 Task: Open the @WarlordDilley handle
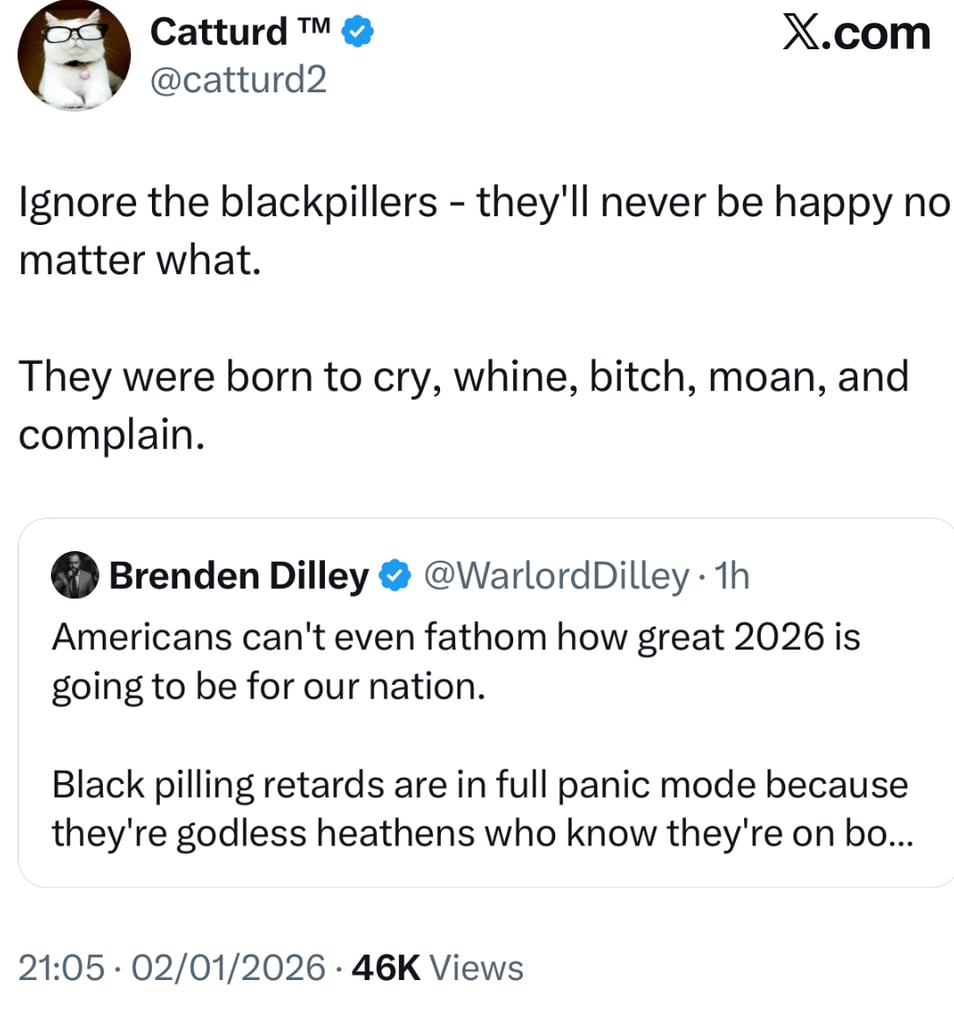pyautogui.click(x=556, y=576)
